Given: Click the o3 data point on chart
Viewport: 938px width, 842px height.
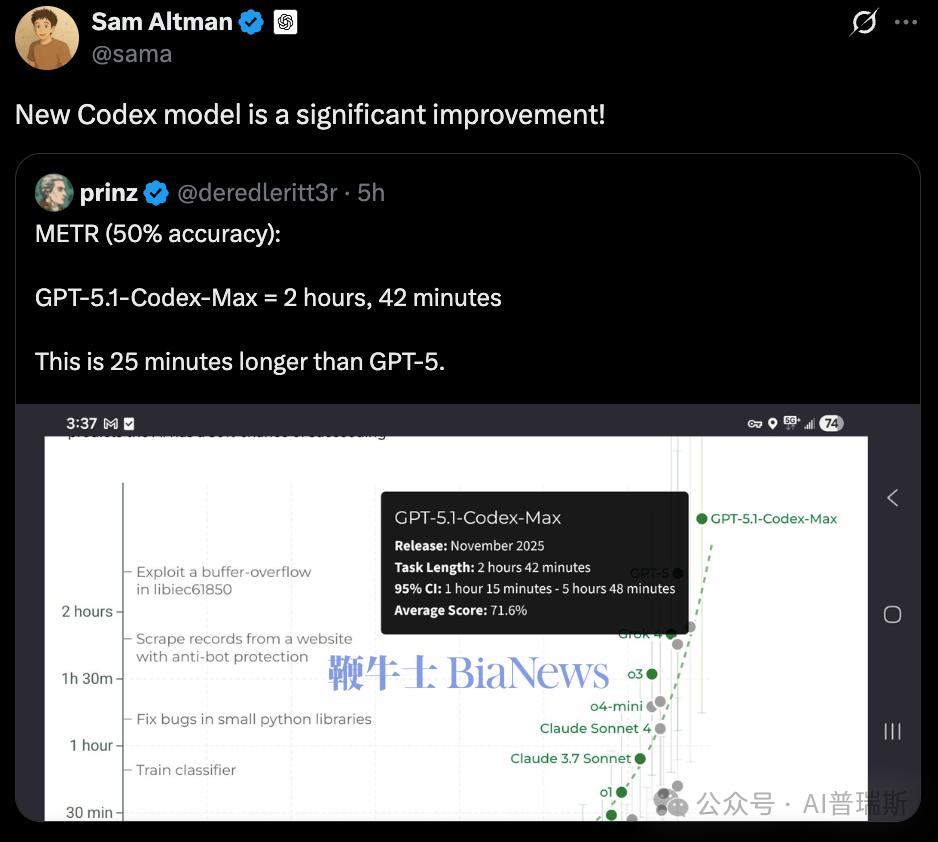Looking at the screenshot, I should pyautogui.click(x=652, y=674).
